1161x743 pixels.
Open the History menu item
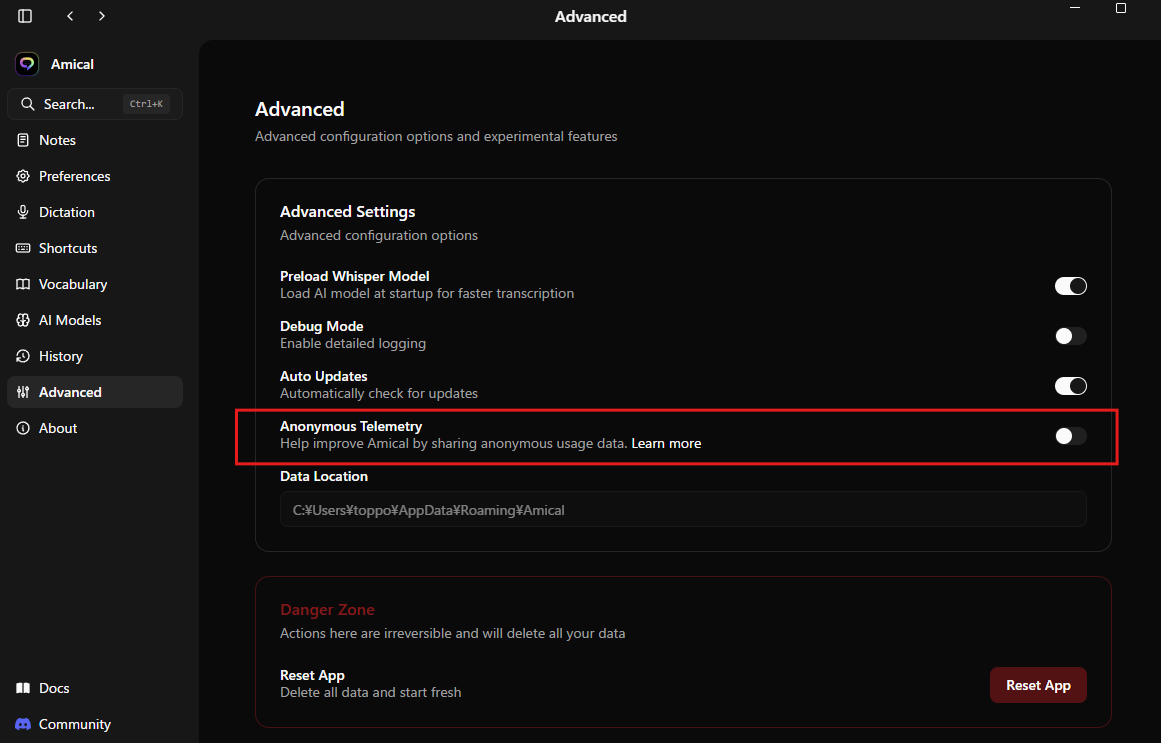pos(61,356)
